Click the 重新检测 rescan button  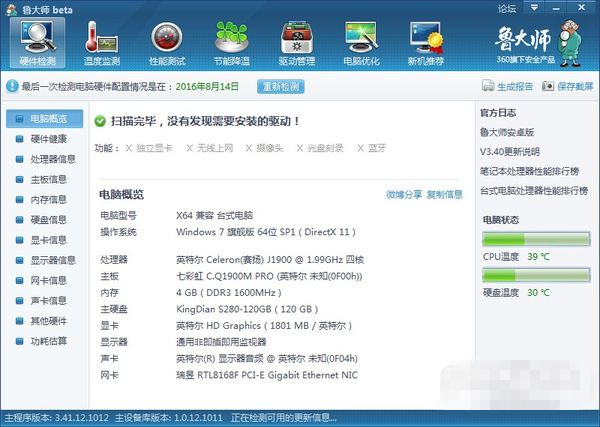tap(281, 86)
